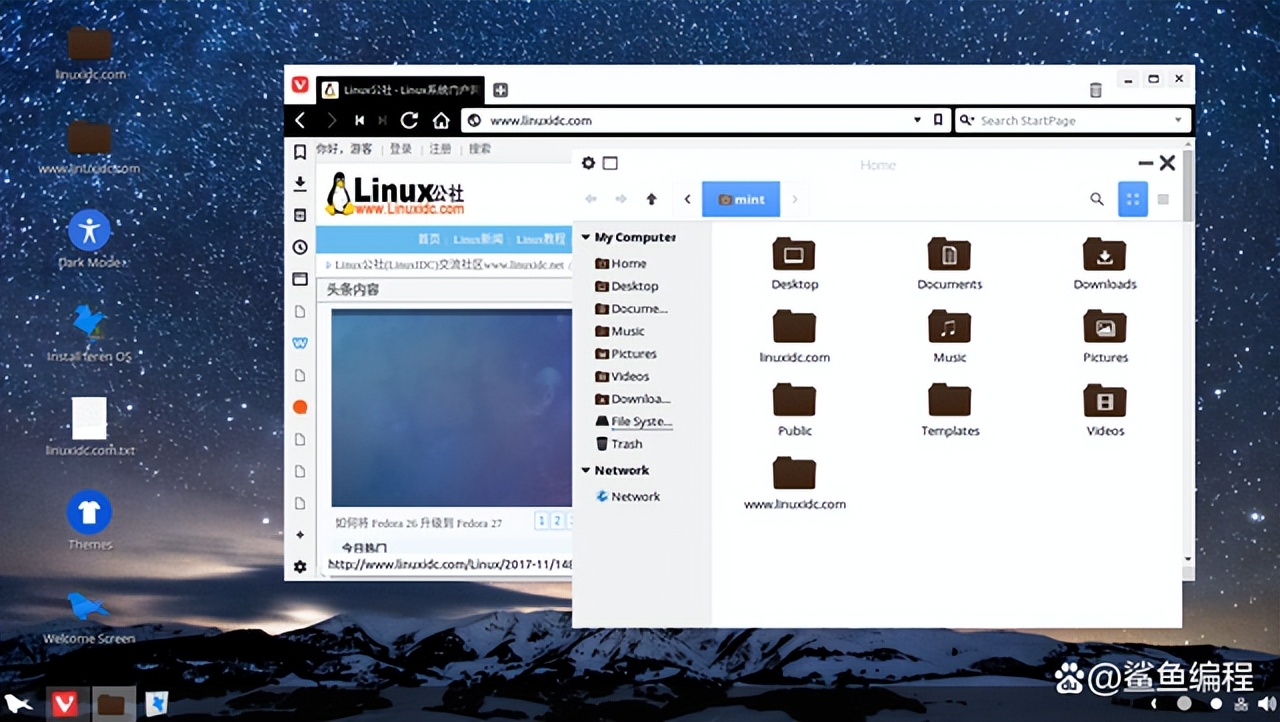Reload the Linux公社 webpage

(409, 120)
